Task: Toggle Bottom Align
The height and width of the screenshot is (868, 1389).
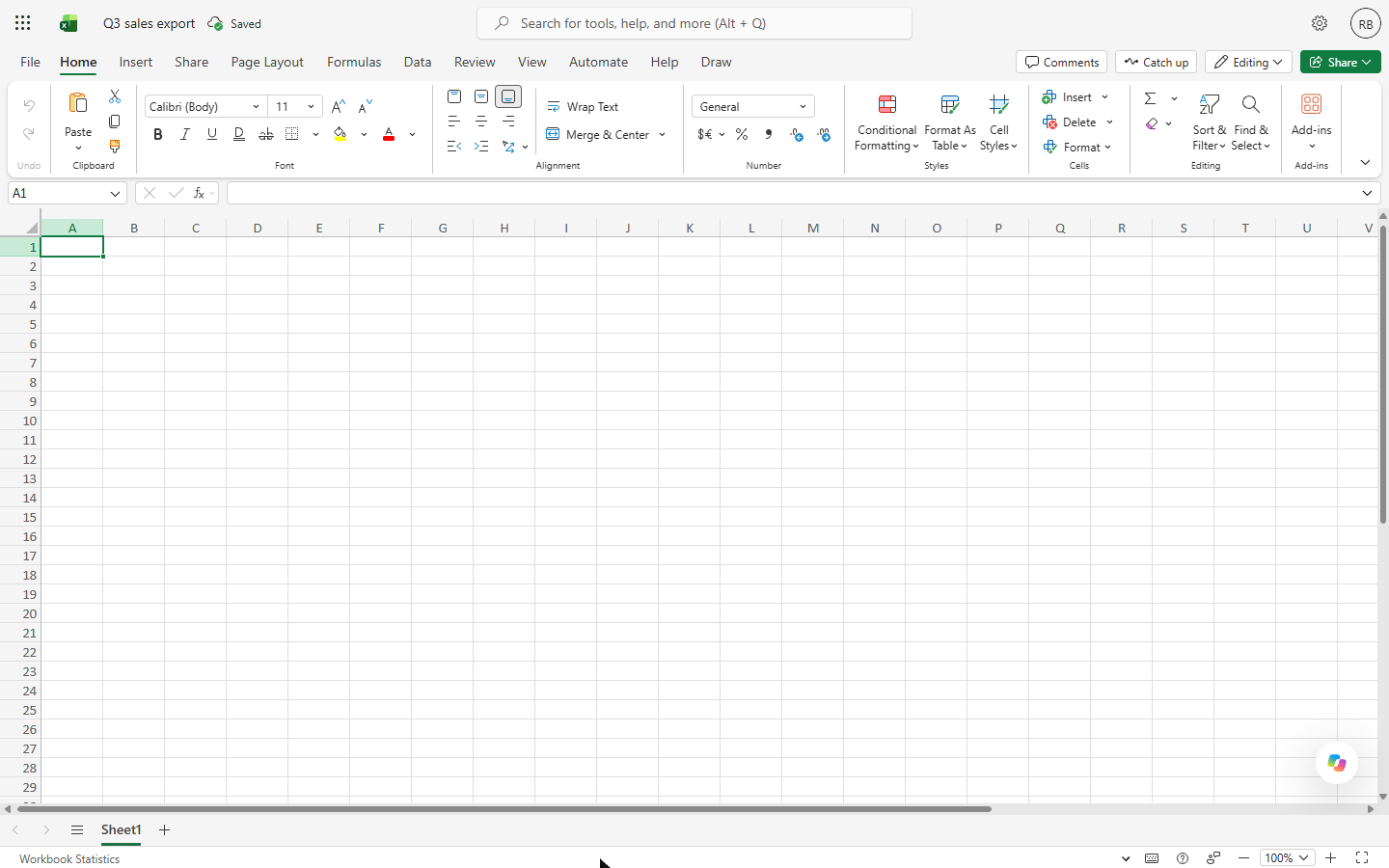Action: point(508,97)
